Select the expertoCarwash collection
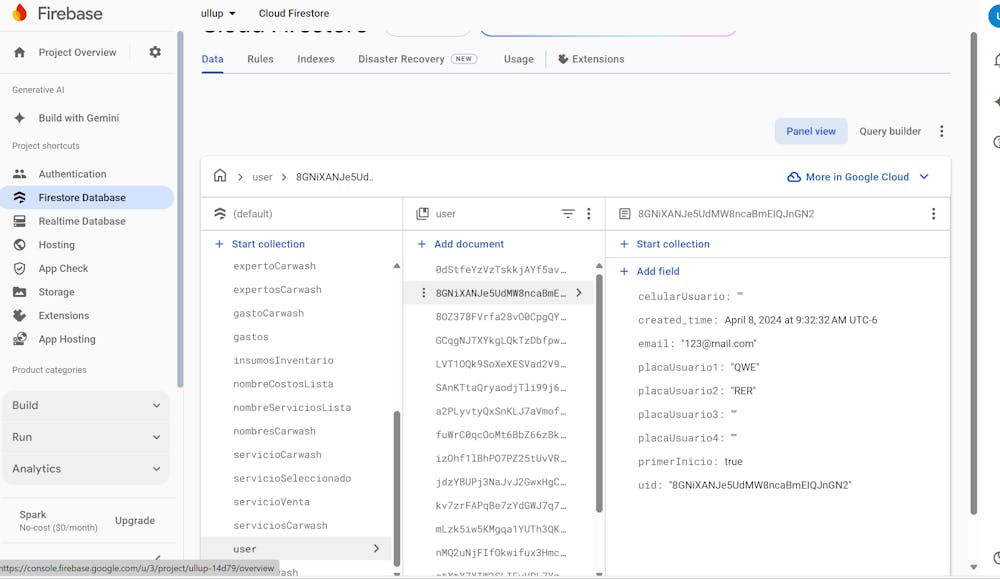This screenshot has height=579, width=1000. click(274, 266)
